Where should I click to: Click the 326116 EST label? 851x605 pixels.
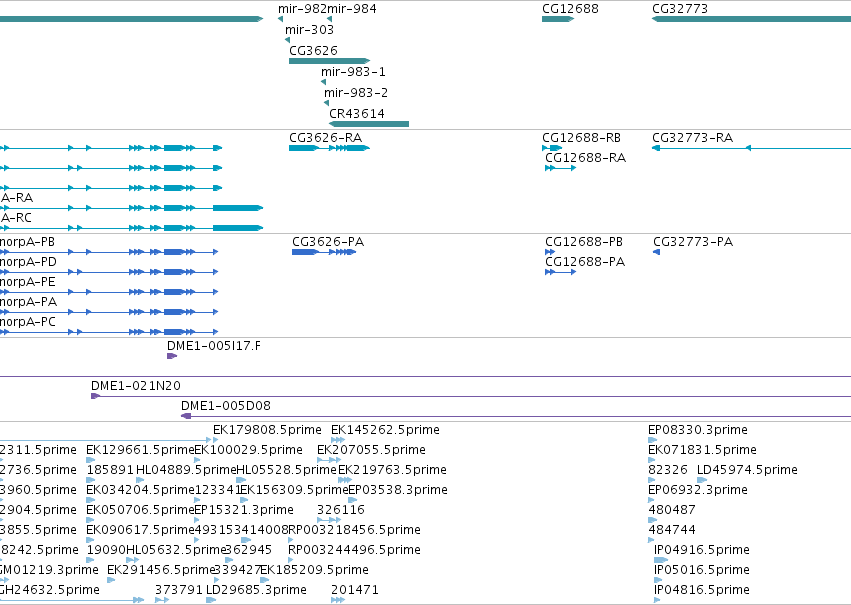[x=341, y=511]
